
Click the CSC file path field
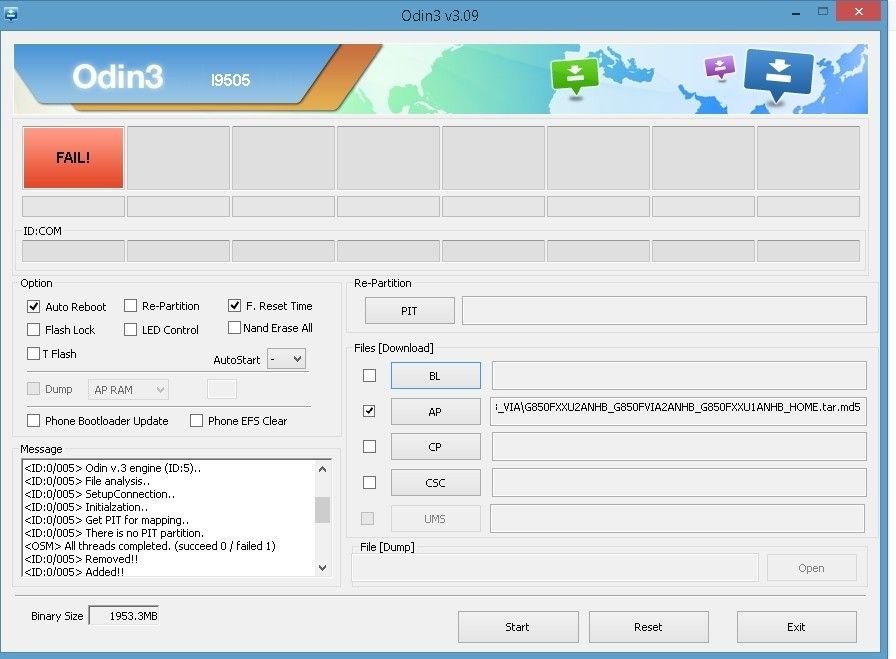pyautogui.click(x=679, y=482)
